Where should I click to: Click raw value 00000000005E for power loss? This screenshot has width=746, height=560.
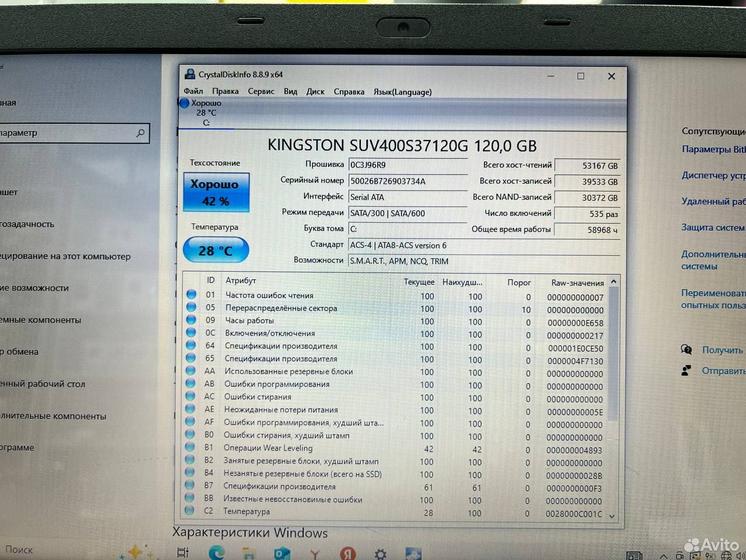[575, 412]
